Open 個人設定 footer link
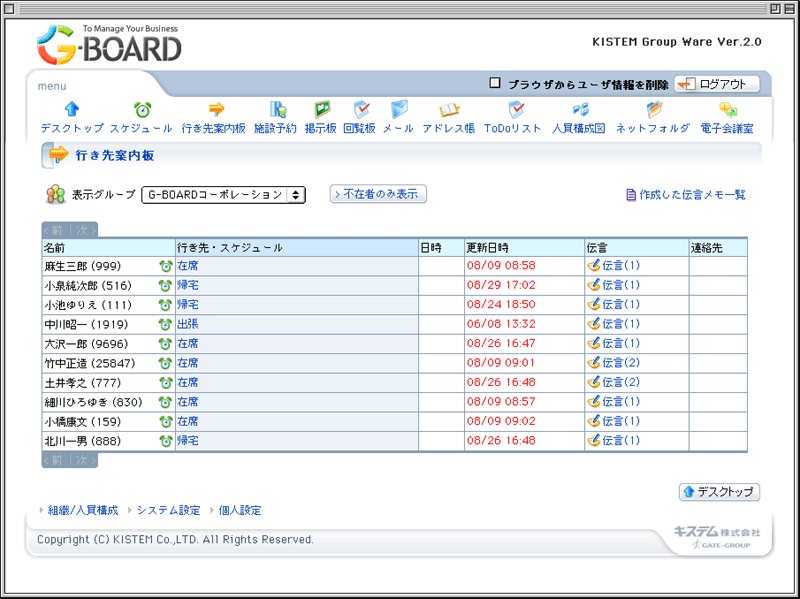Screen dimensions: 800x599 (x=240, y=510)
